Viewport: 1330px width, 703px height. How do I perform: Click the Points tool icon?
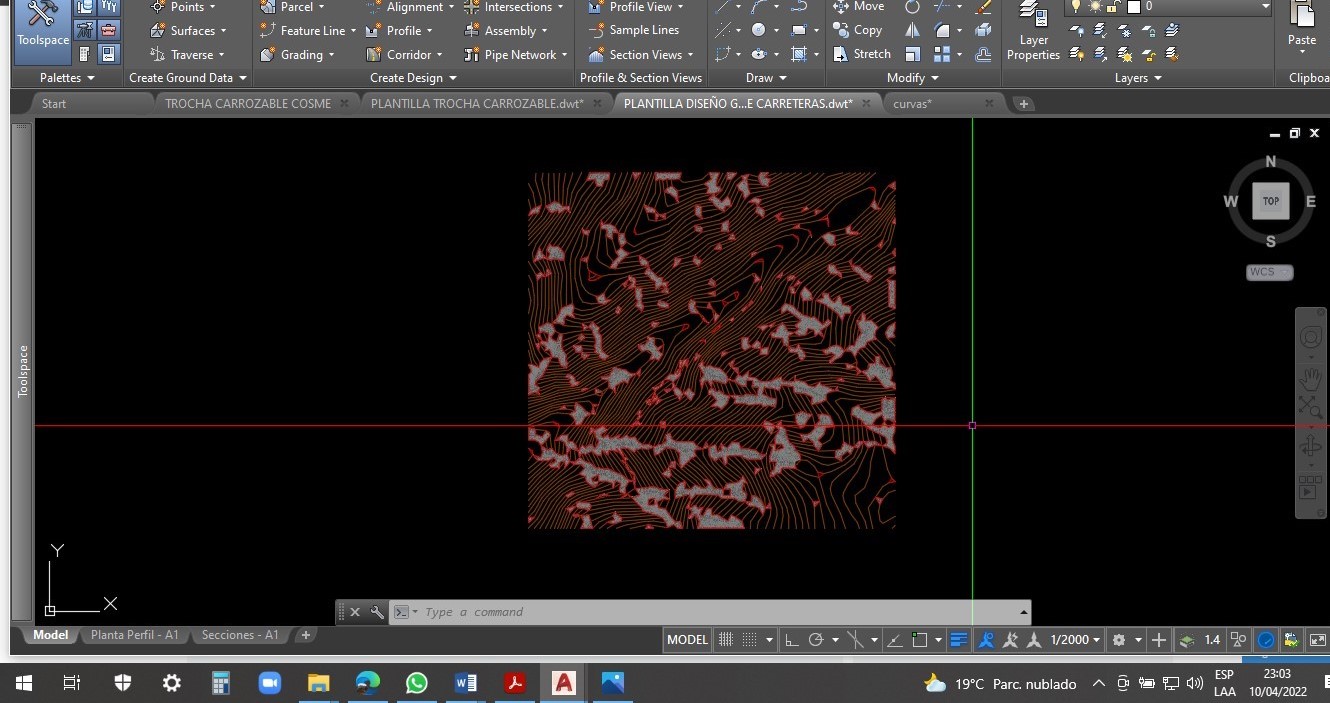tap(158, 7)
